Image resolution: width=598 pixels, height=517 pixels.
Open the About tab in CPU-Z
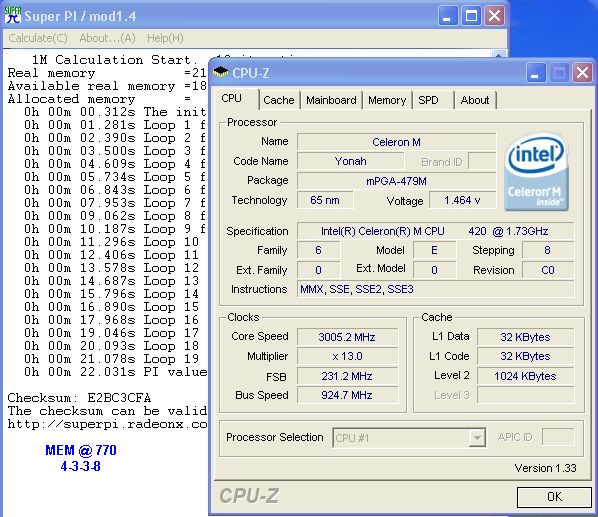point(475,100)
